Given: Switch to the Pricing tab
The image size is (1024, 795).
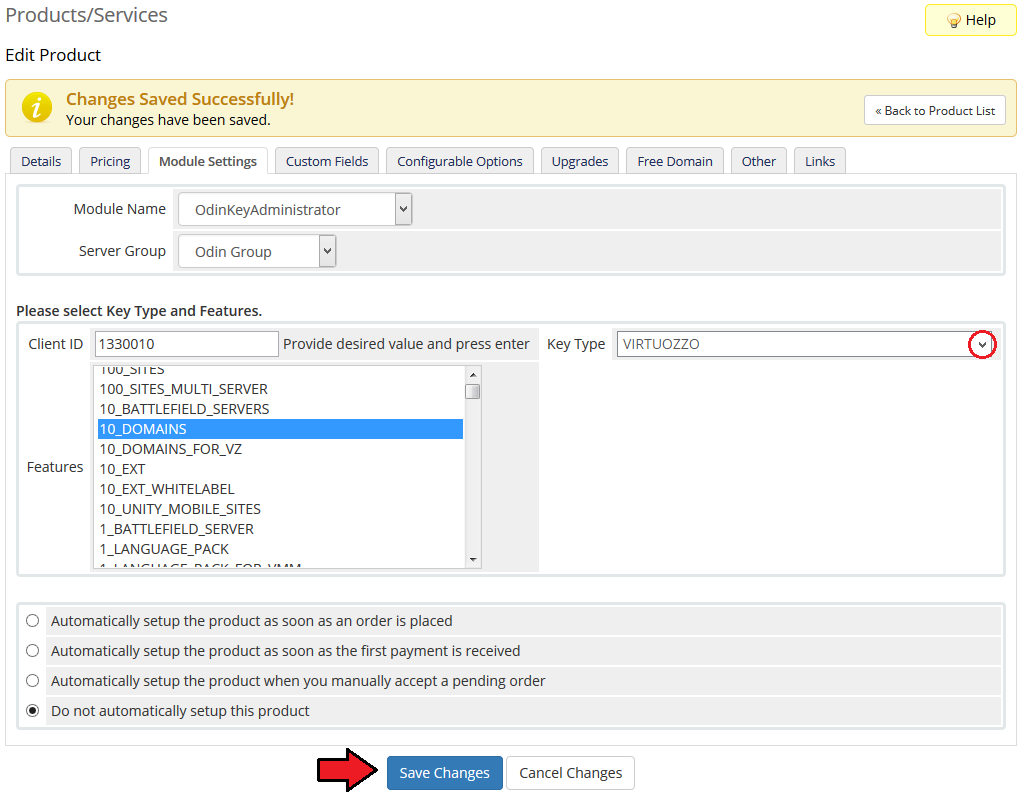Looking at the screenshot, I should coord(110,161).
